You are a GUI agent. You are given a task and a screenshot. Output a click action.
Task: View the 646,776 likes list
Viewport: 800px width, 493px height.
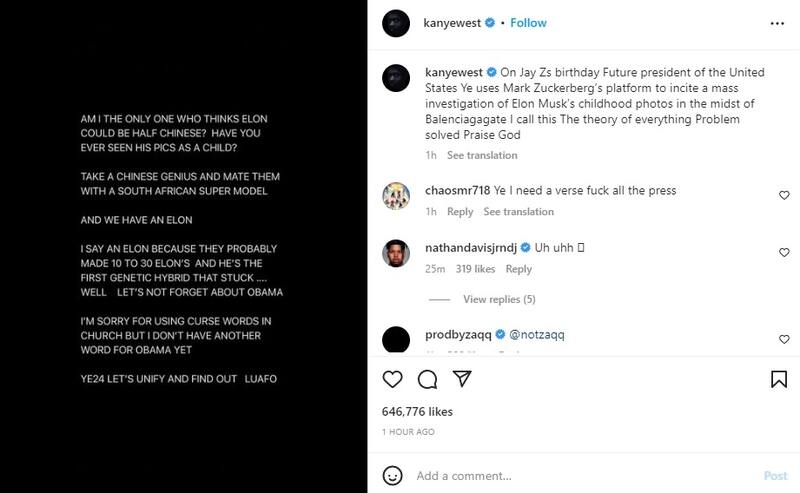point(418,411)
